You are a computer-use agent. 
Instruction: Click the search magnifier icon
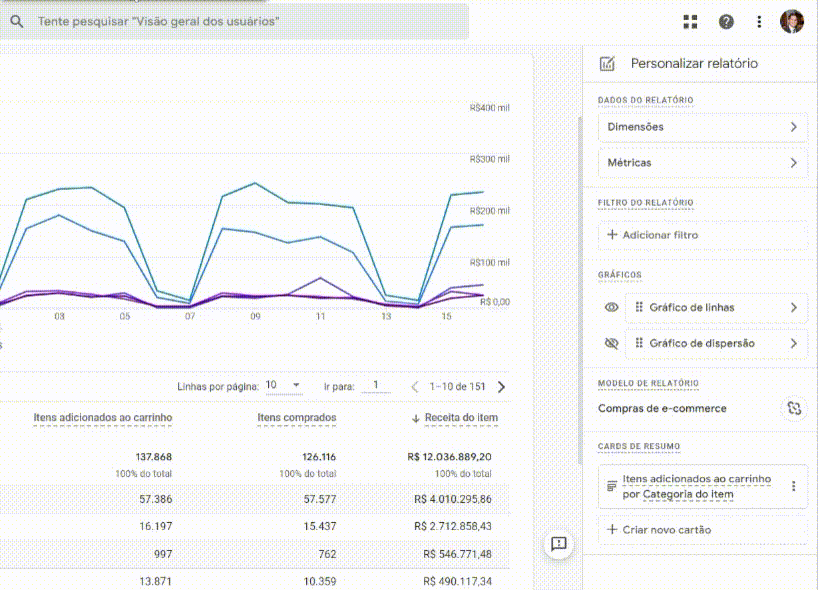17,21
